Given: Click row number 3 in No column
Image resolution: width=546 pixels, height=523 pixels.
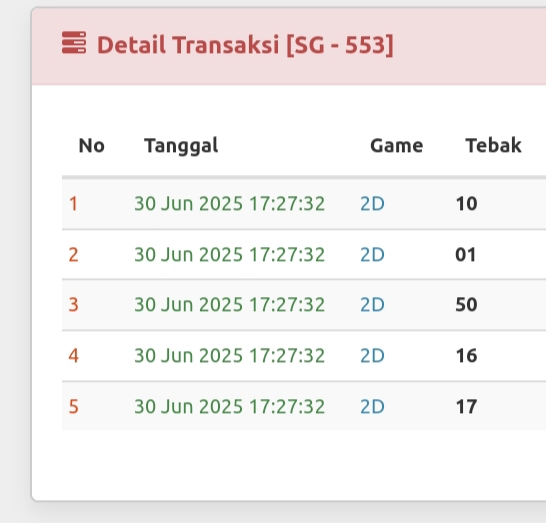Looking at the screenshot, I should pyautogui.click(x=73, y=305).
